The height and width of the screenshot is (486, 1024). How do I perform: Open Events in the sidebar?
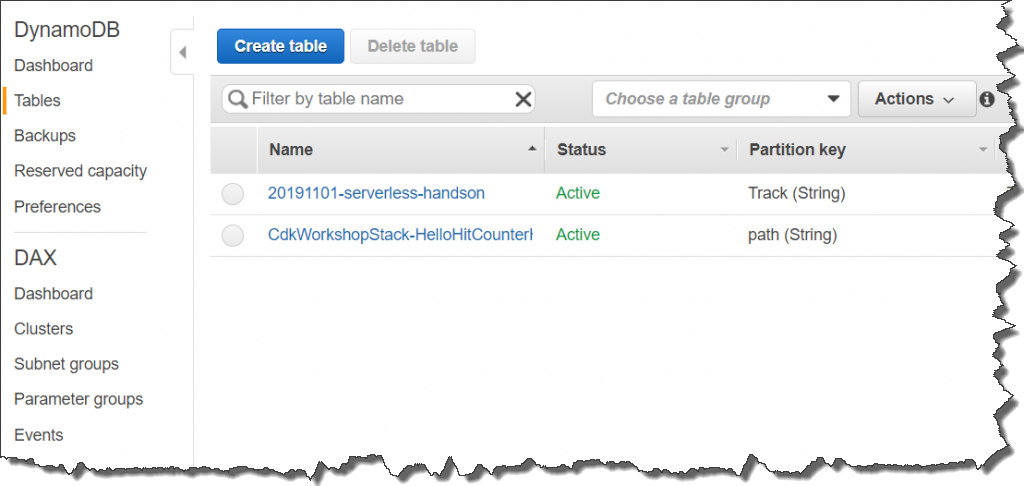[x=39, y=435]
